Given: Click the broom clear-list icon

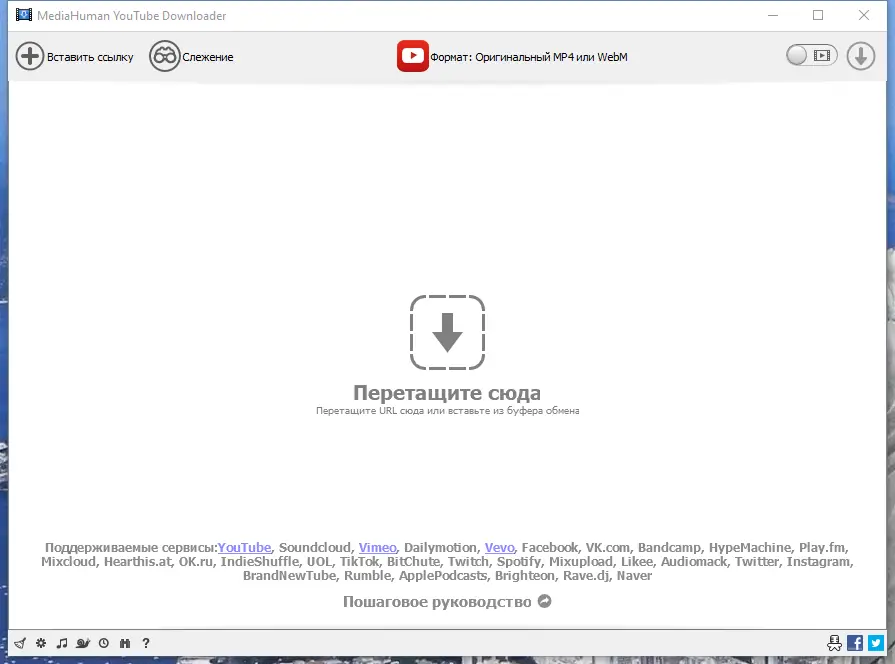Looking at the screenshot, I should coord(20,643).
